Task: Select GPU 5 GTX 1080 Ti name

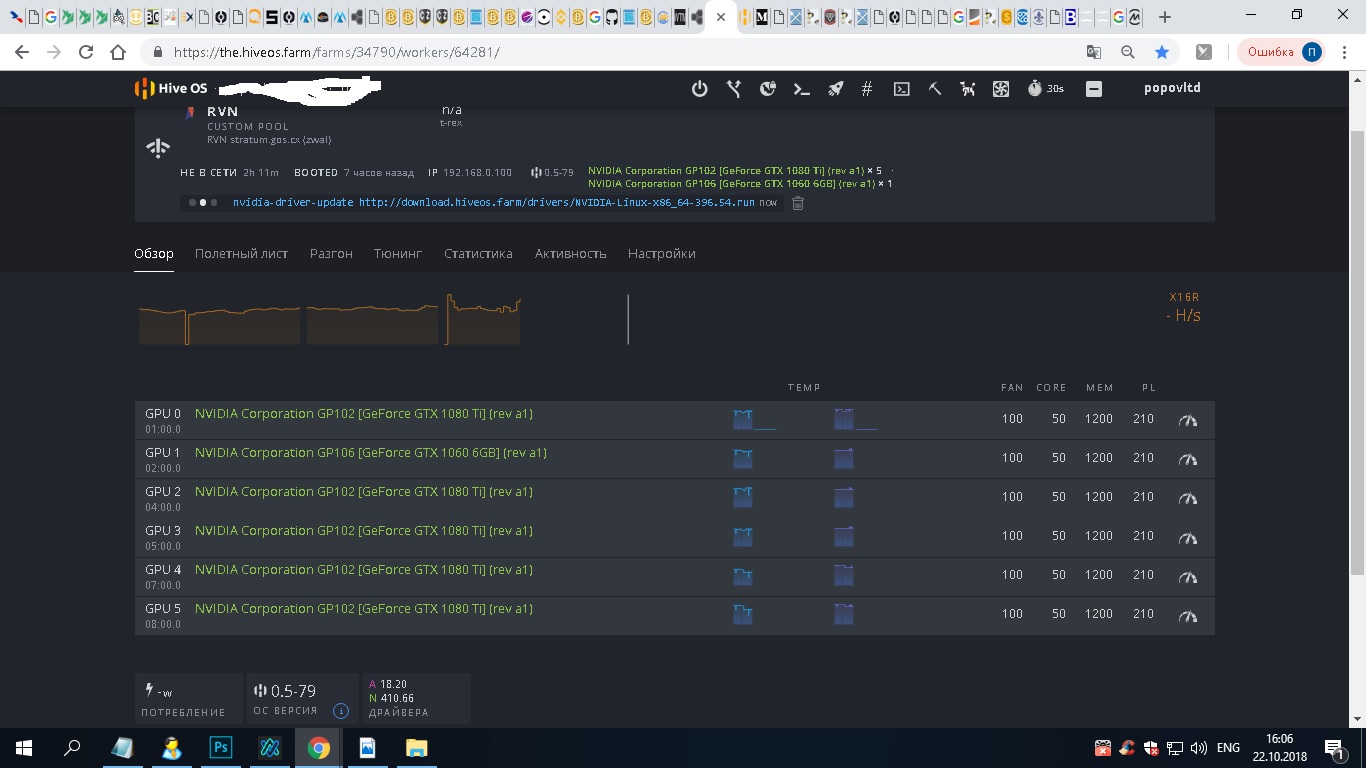Action: click(x=363, y=609)
